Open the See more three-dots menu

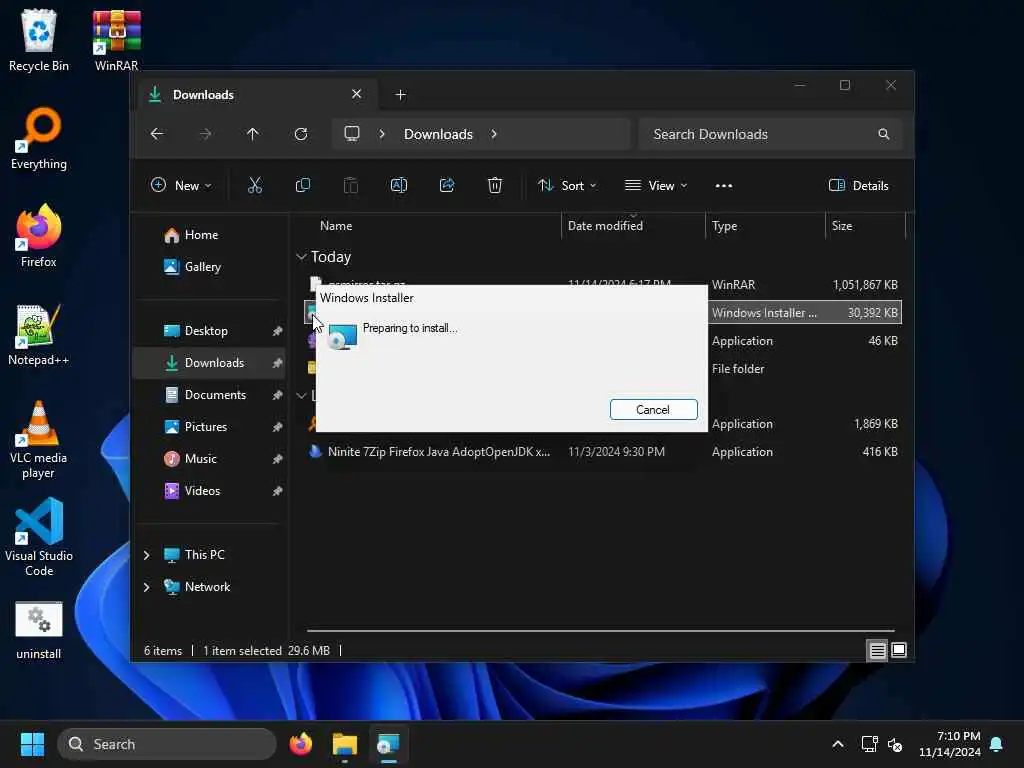[x=724, y=185]
